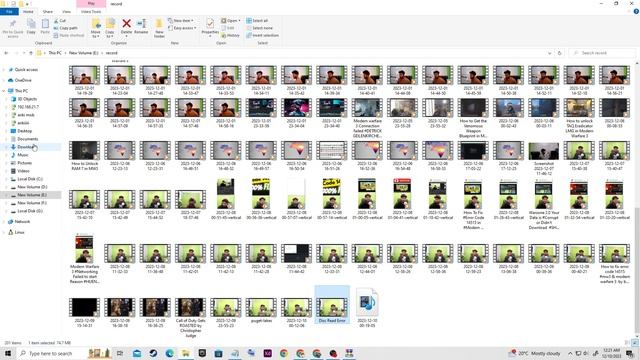
Task: Click Select none in the ribbon
Action: [259, 28]
